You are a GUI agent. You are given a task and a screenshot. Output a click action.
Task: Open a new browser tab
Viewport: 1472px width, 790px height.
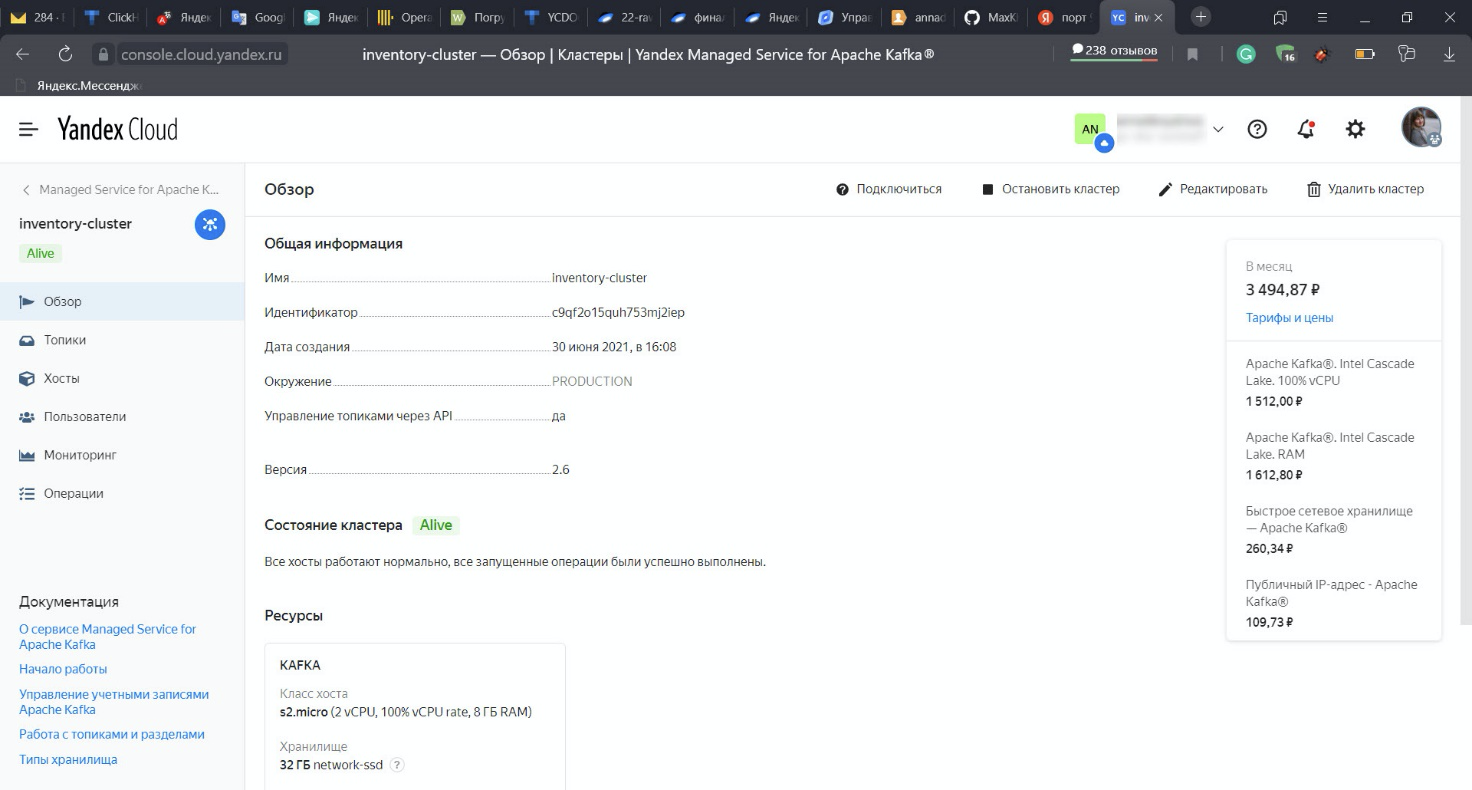pyautogui.click(x=1201, y=17)
